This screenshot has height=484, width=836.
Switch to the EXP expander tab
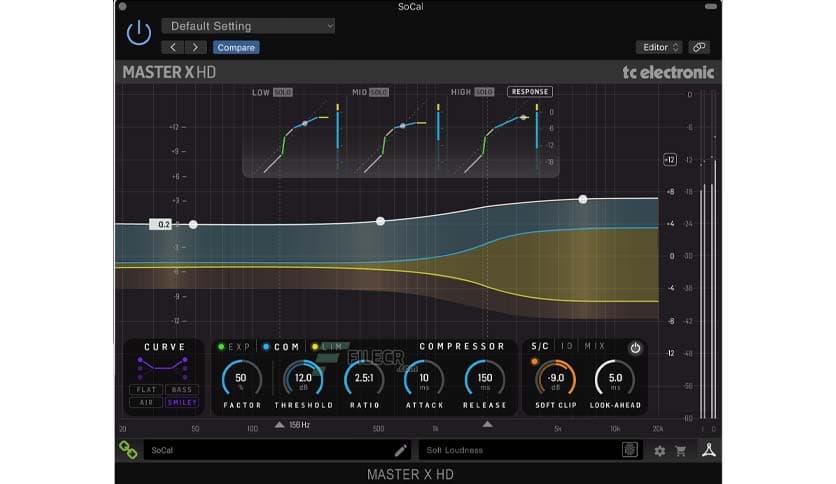pos(234,347)
